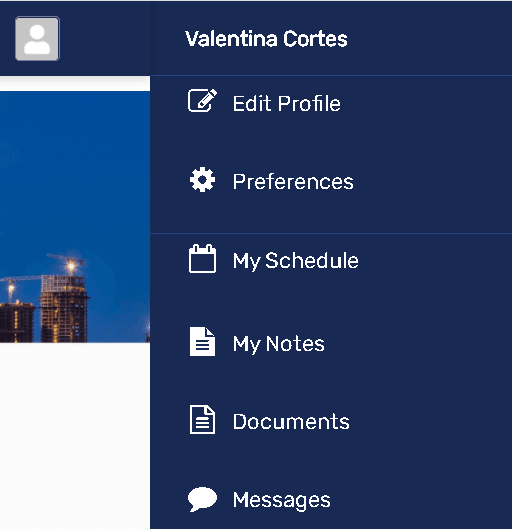Screen dimensions: 512x529
Task: Click the My Notes filled page icon
Action: tap(202, 341)
